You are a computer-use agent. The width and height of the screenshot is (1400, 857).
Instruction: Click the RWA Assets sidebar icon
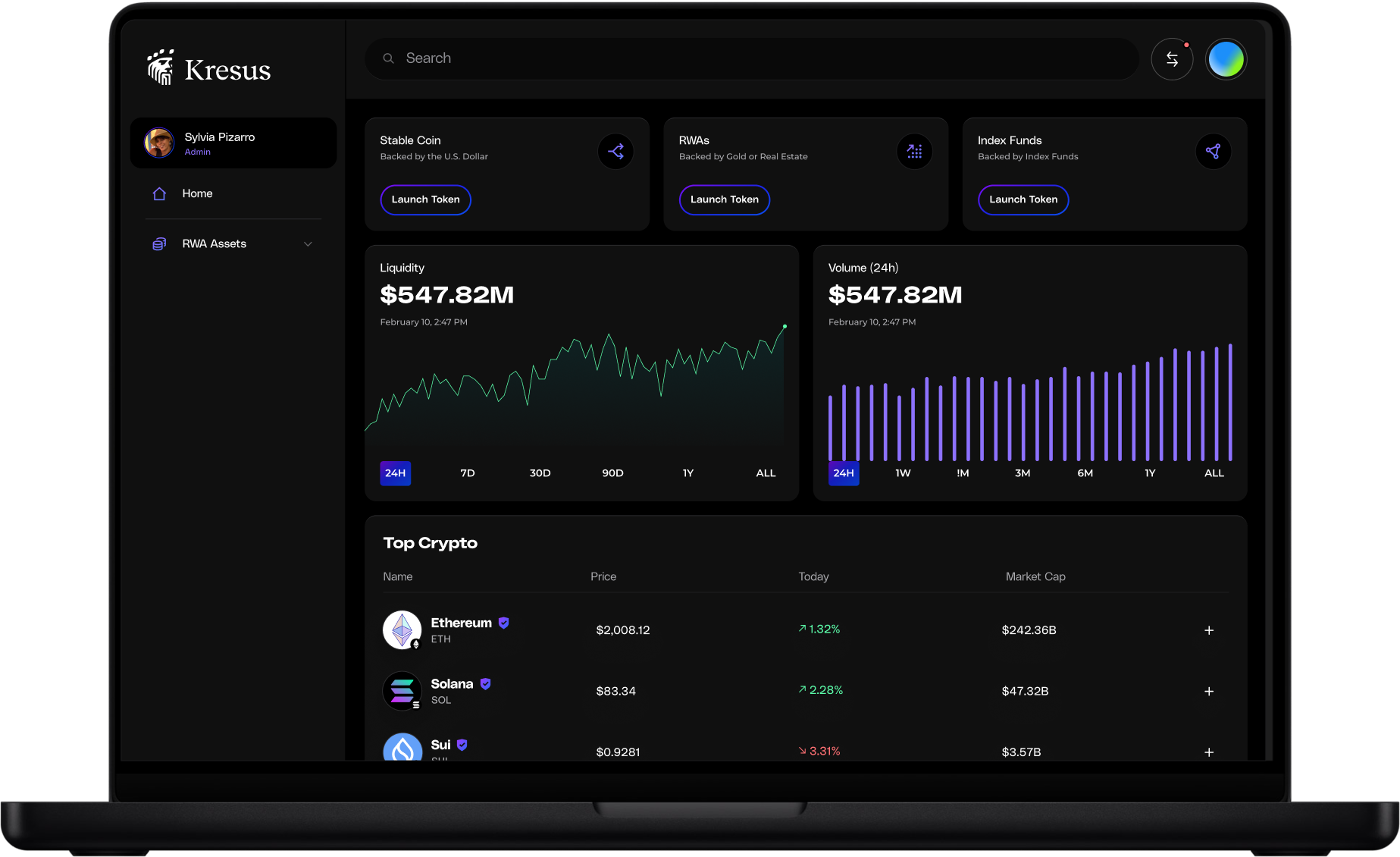coord(158,243)
